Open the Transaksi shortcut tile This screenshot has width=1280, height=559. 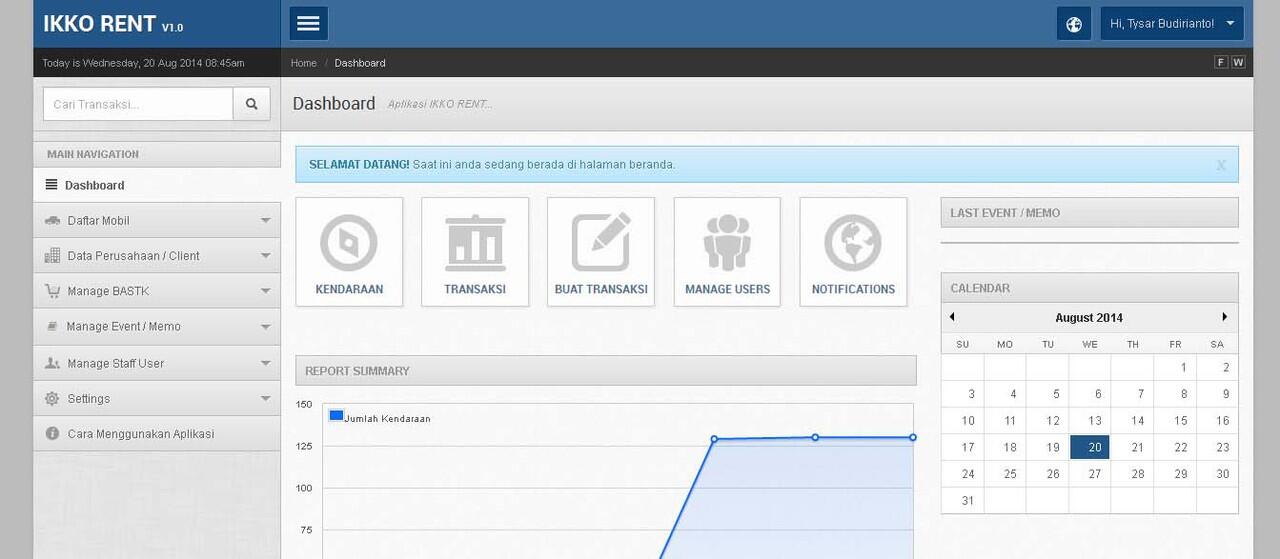[x=475, y=252]
